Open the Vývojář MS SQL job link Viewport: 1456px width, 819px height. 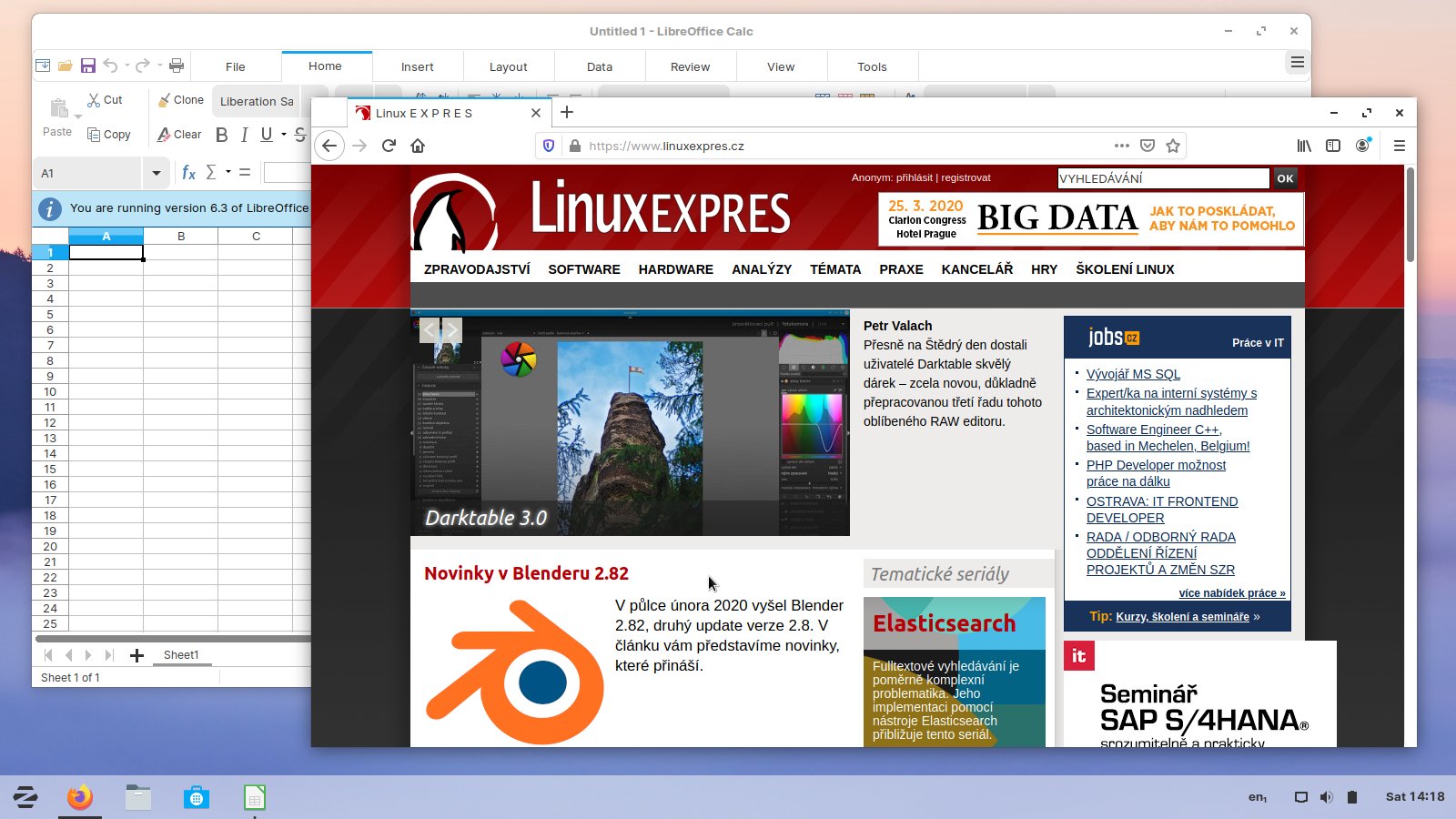coord(1133,374)
